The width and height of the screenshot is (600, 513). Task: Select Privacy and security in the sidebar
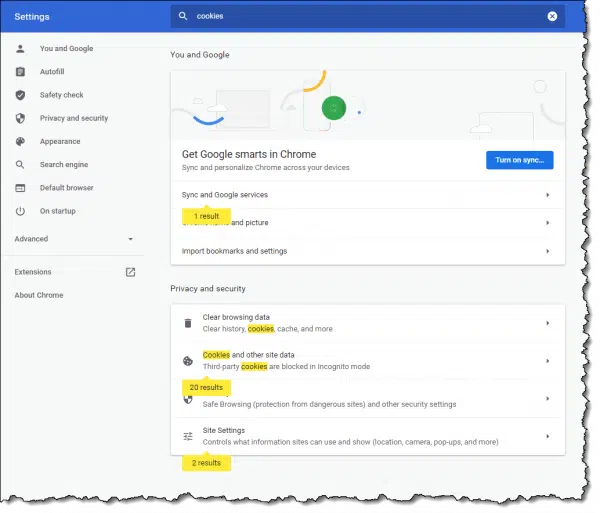pyautogui.click(x=74, y=118)
